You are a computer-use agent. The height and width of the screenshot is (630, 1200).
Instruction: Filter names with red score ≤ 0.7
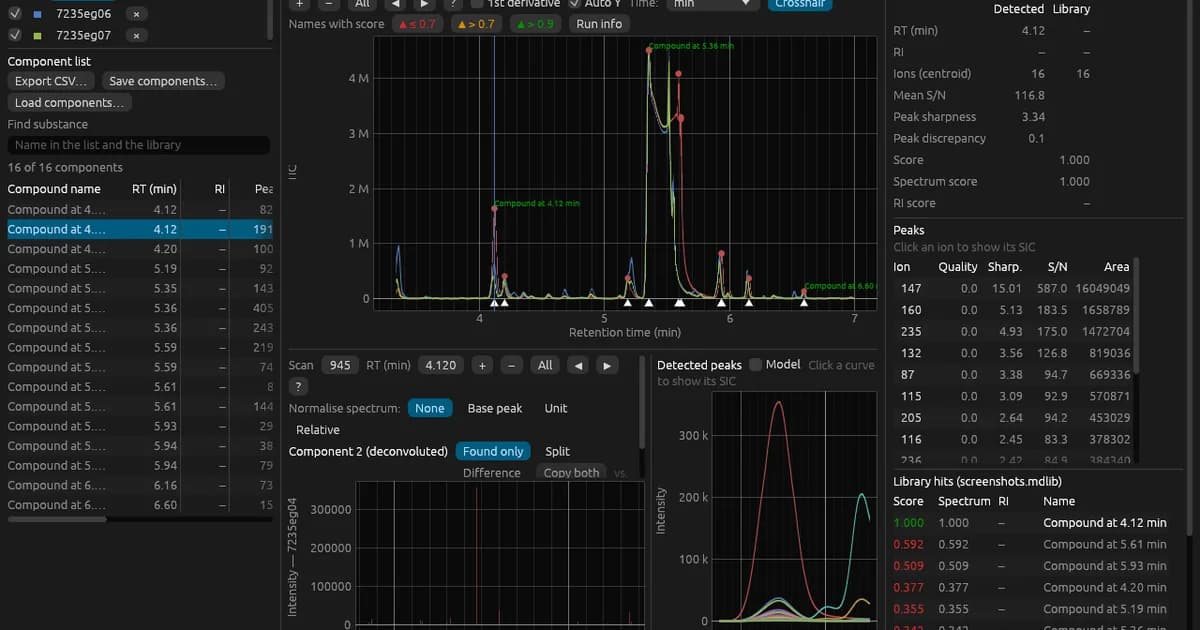pyautogui.click(x=418, y=23)
